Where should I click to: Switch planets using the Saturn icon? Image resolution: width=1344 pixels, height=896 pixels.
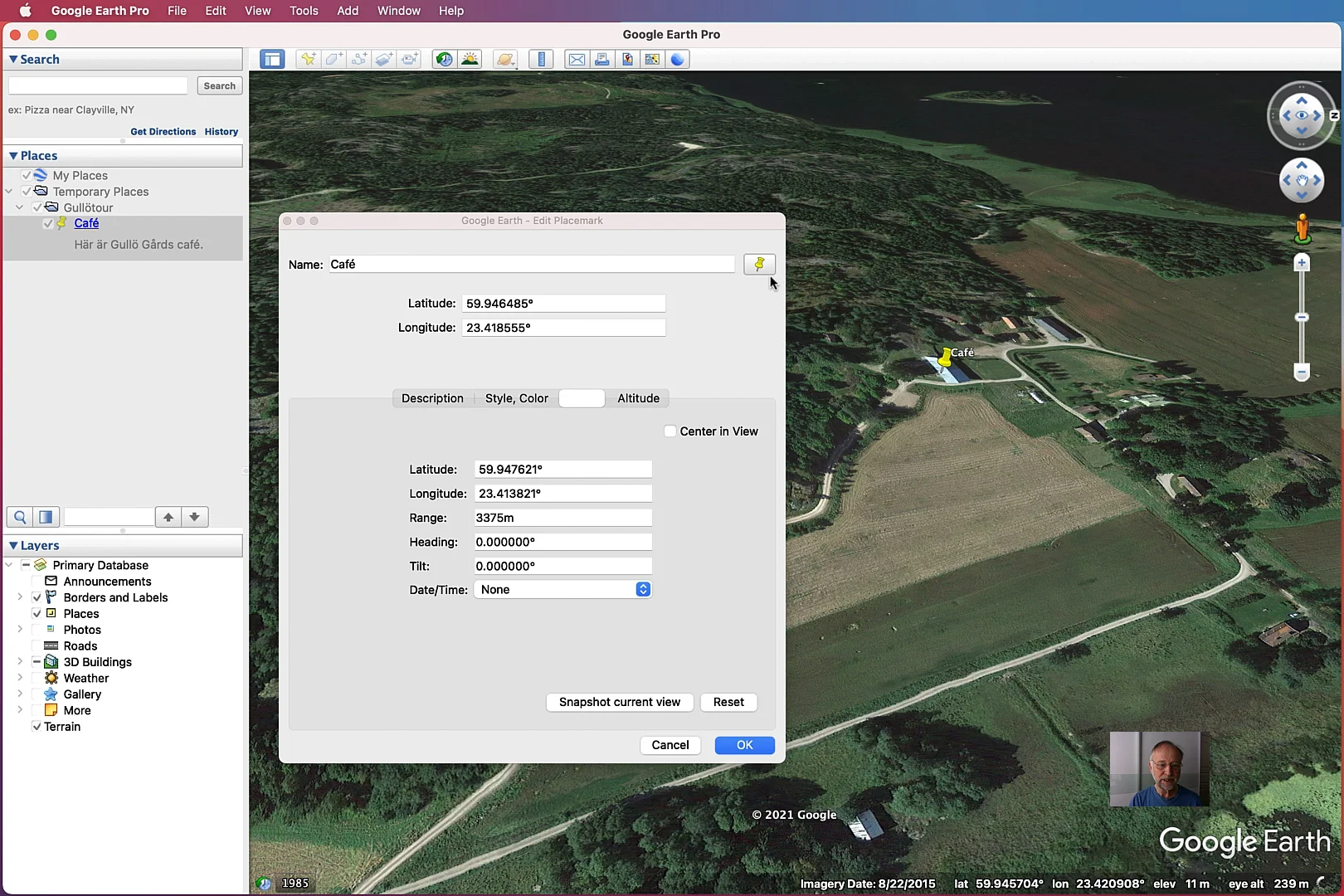coord(505,59)
